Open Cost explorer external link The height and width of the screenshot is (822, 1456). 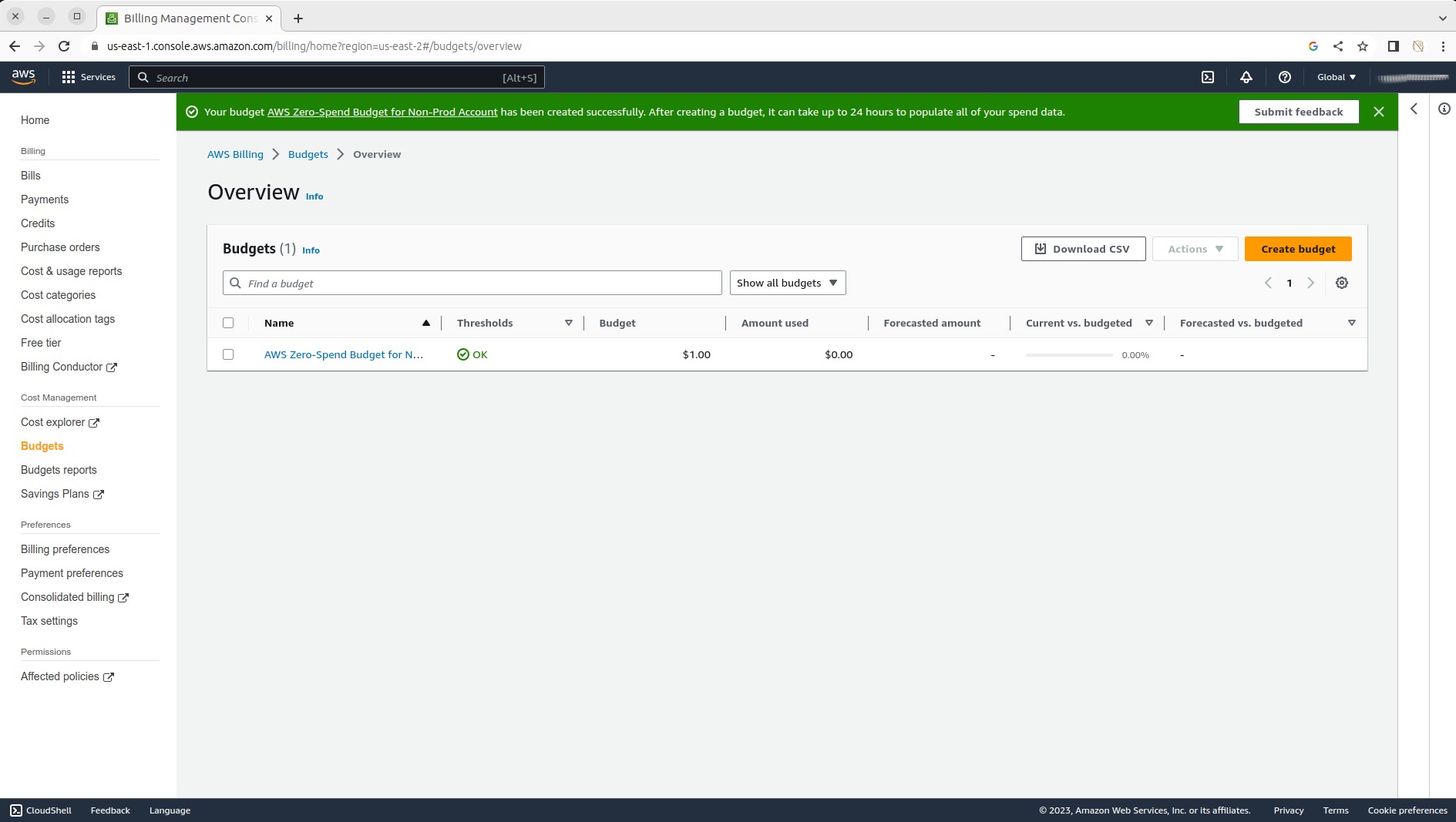(x=60, y=422)
